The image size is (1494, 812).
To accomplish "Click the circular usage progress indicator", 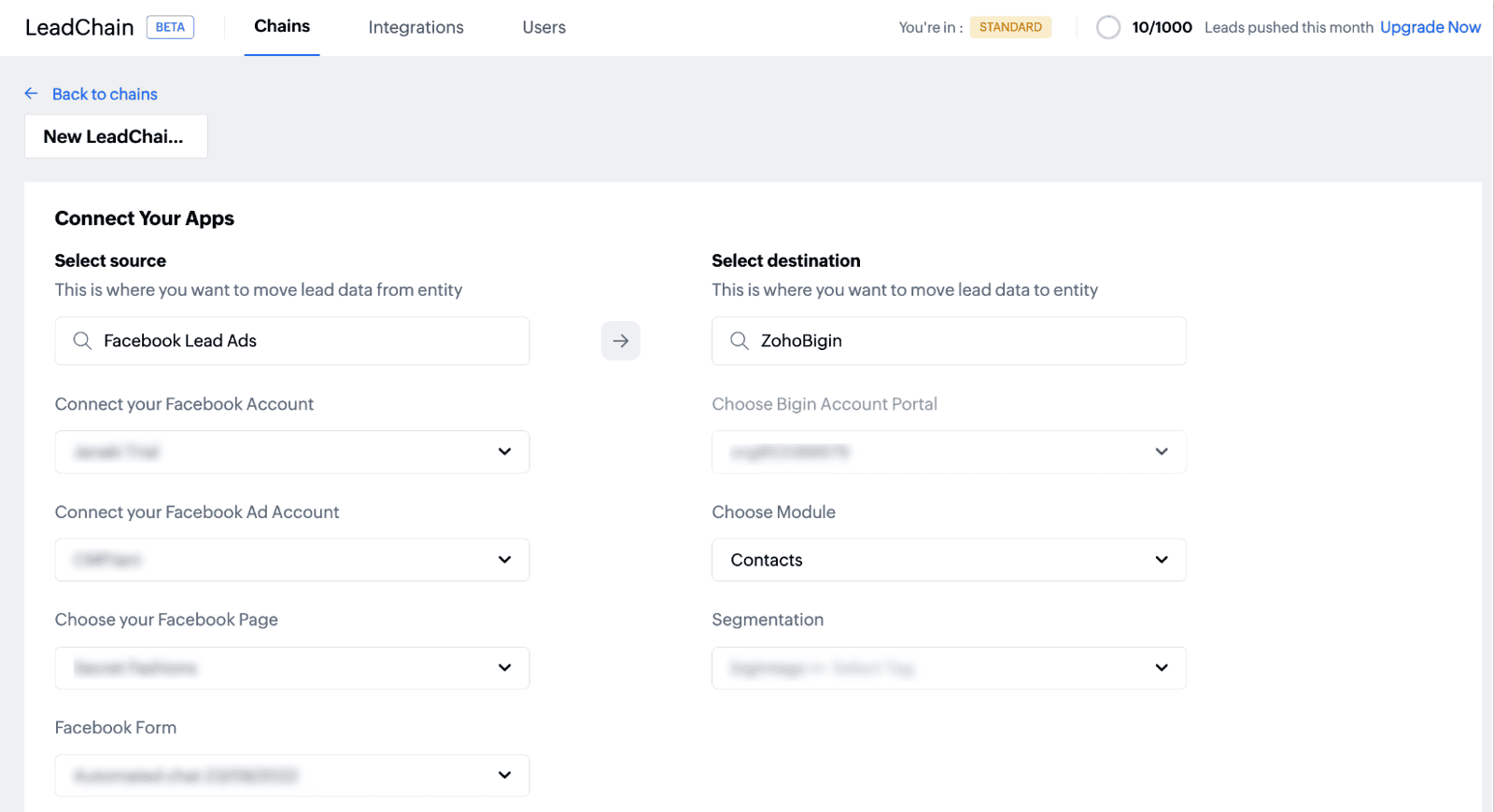I will 1108,27.
